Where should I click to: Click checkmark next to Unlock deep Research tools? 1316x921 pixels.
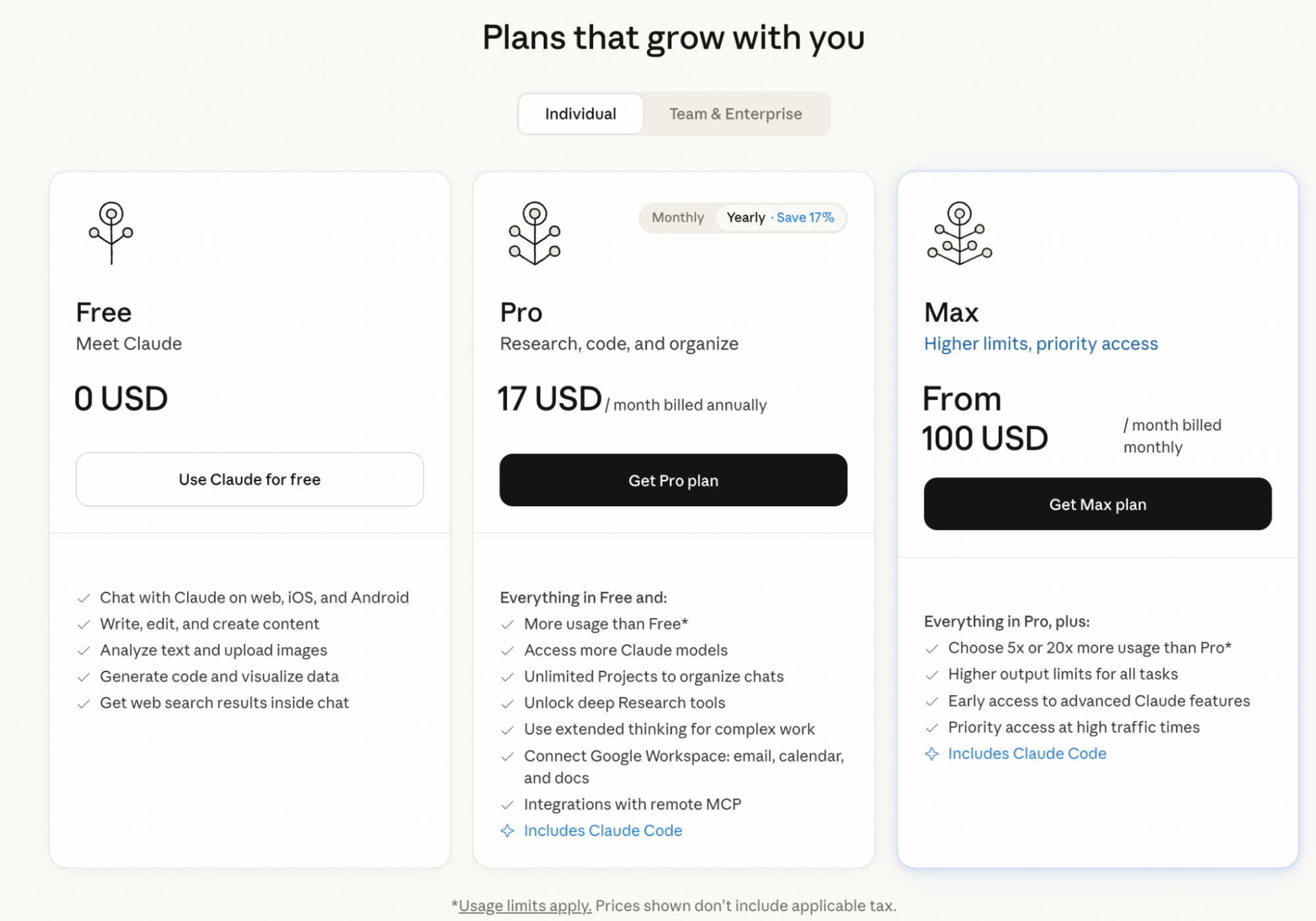507,704
